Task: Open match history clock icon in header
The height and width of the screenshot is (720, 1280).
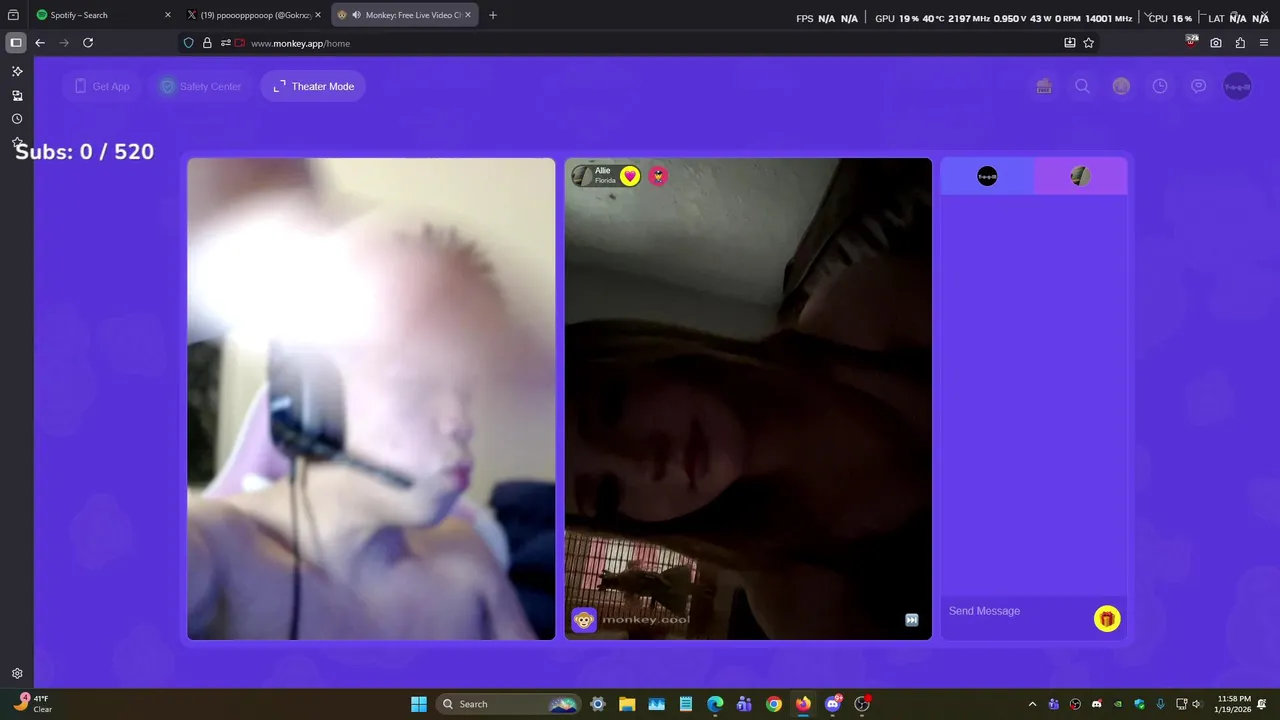Action: pos(1160,87)
